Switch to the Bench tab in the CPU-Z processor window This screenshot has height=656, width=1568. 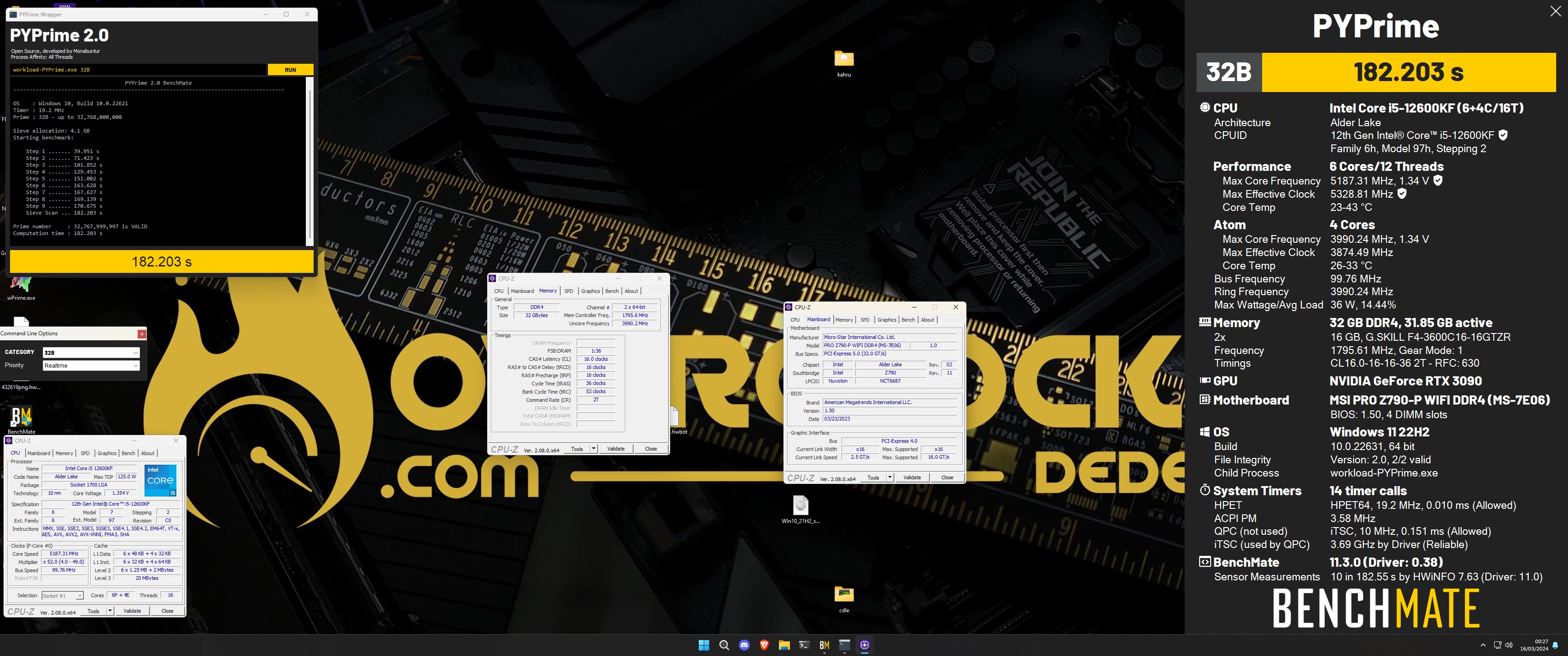pos(129,453)
